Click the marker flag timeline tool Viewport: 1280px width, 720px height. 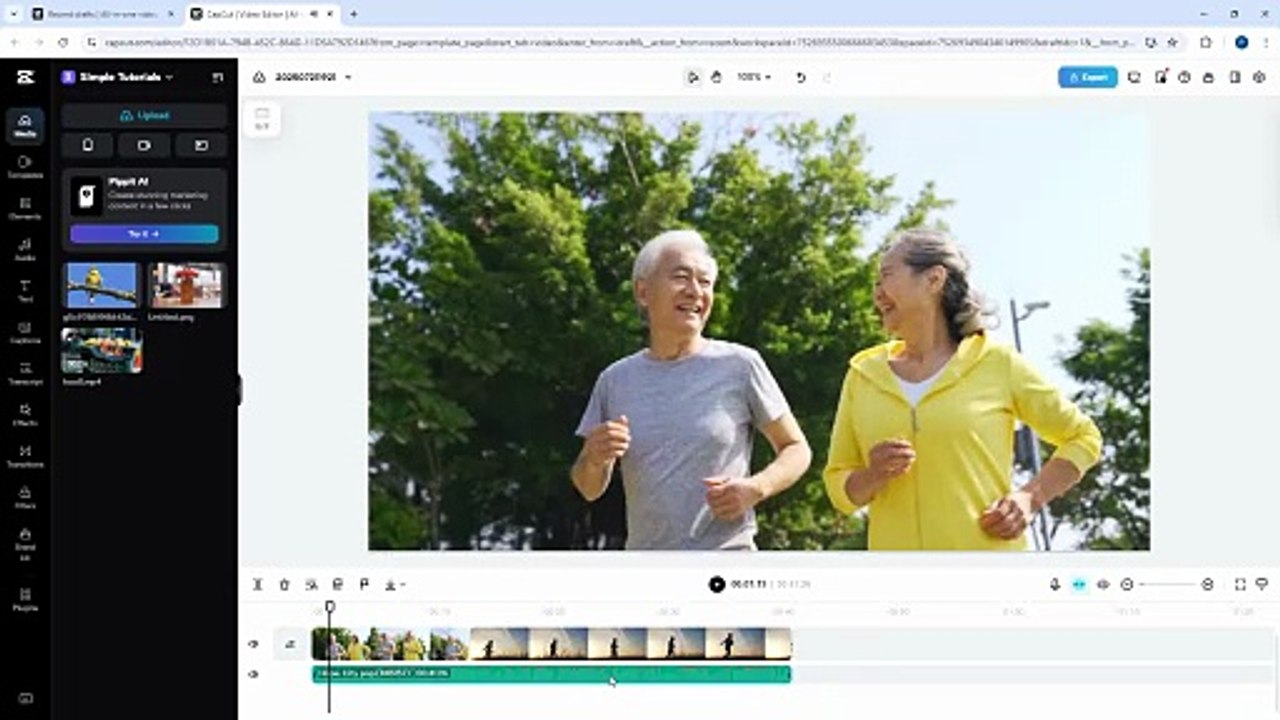click(x=364, y=584)
